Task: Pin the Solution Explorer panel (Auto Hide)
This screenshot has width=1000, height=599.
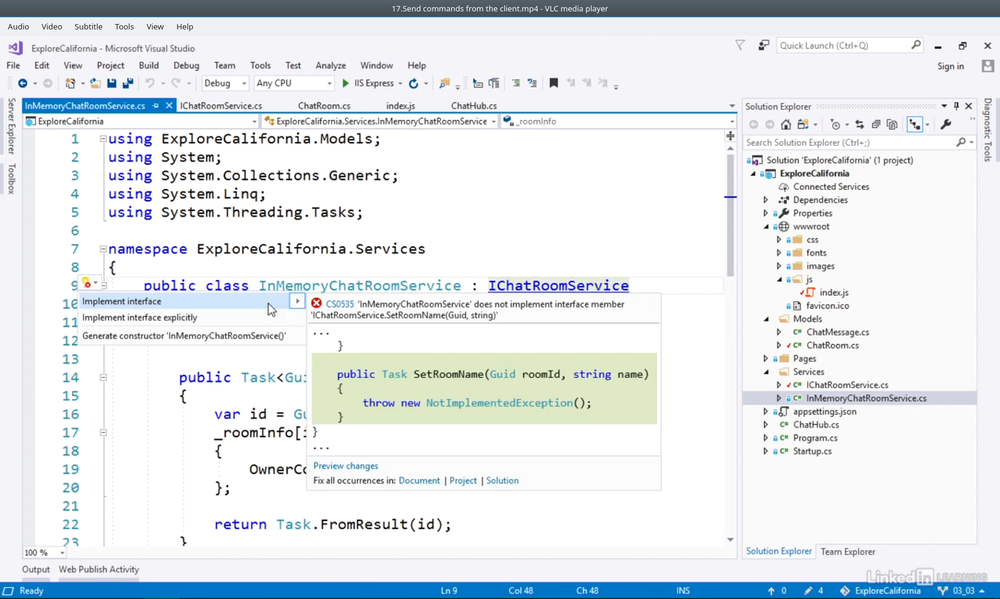Action: coord(956,106)
